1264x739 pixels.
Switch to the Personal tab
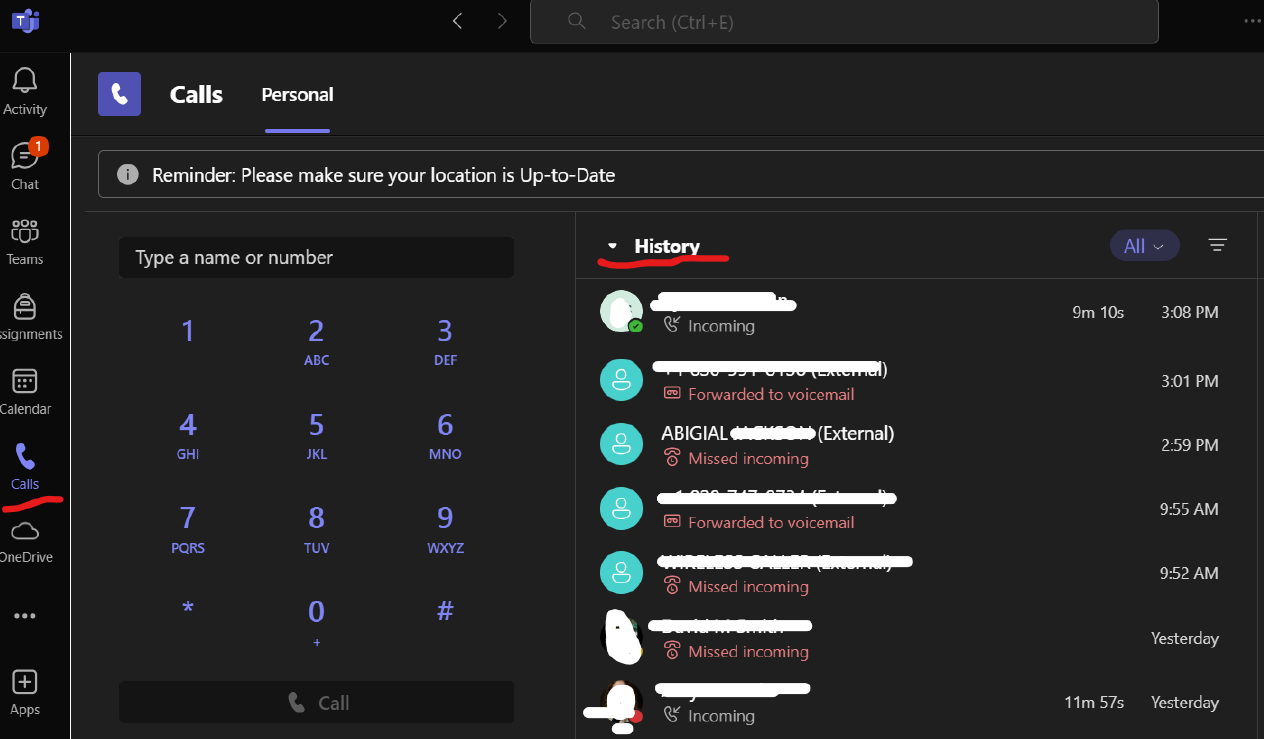click(297, 95)
